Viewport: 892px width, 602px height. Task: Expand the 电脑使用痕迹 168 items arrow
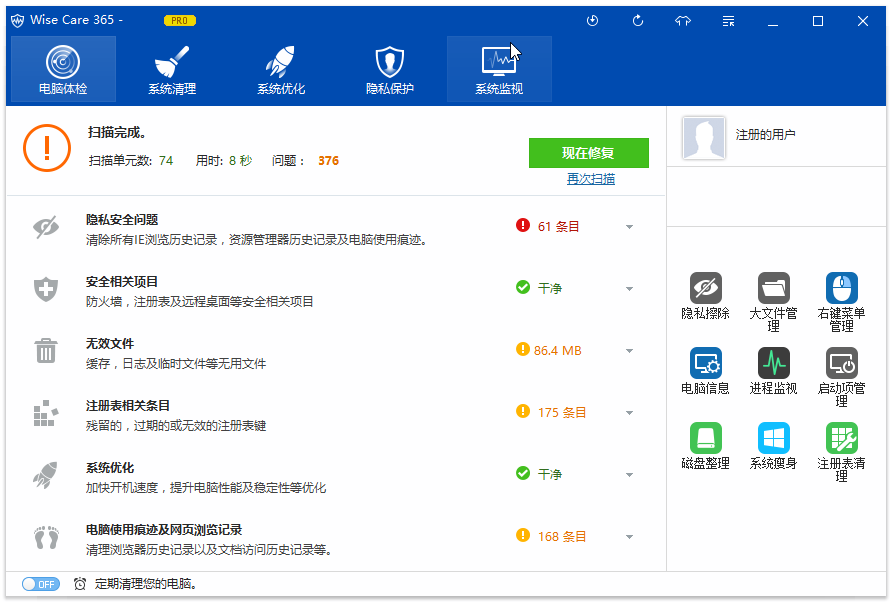coord(629,537)
